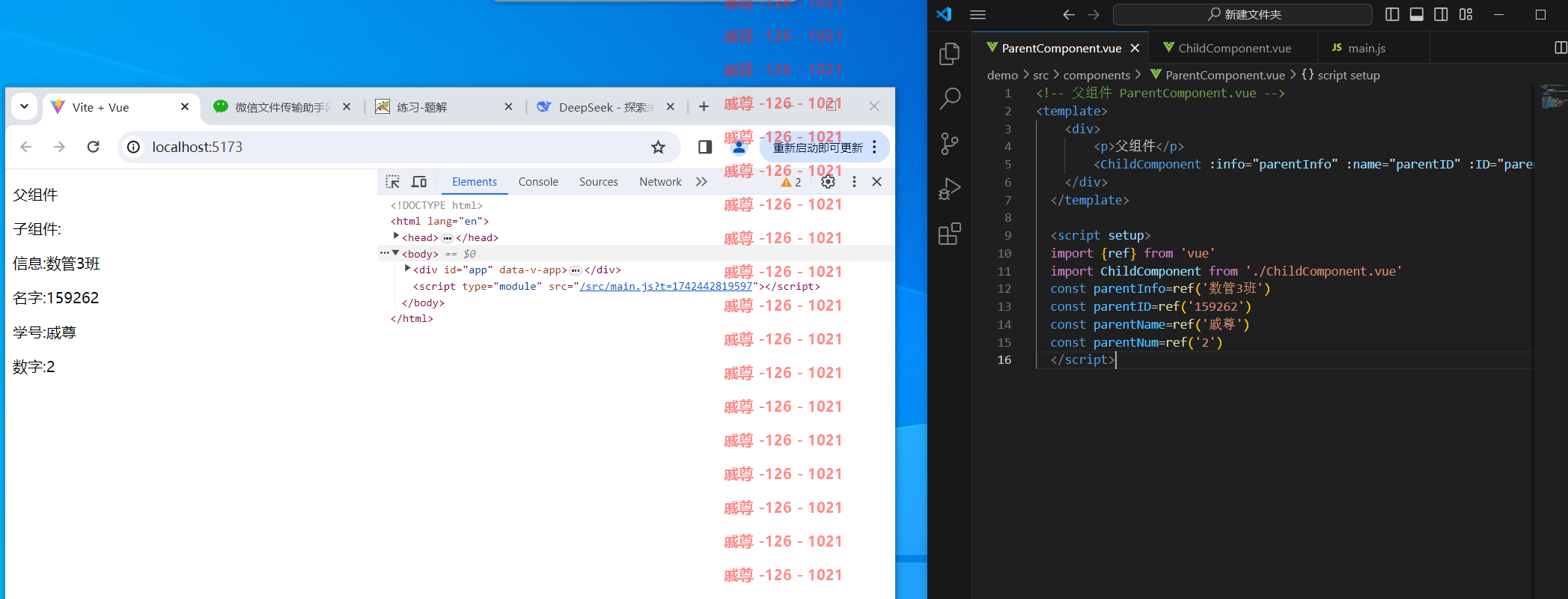Bookmark this page with star icon
The image size is (1568, 599).
pos(658,147)
